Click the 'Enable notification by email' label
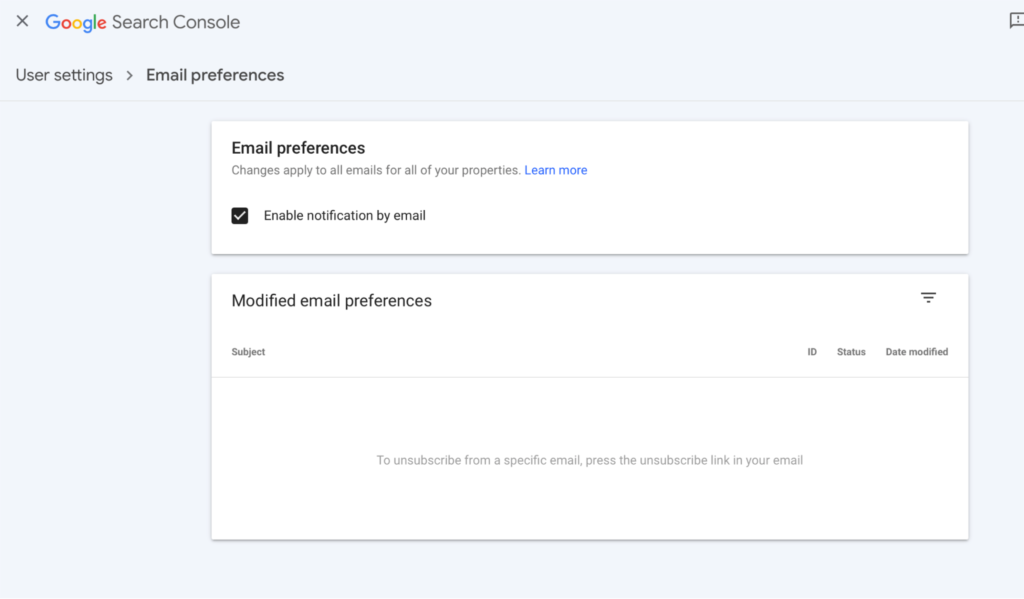 (x=345, y=215)
